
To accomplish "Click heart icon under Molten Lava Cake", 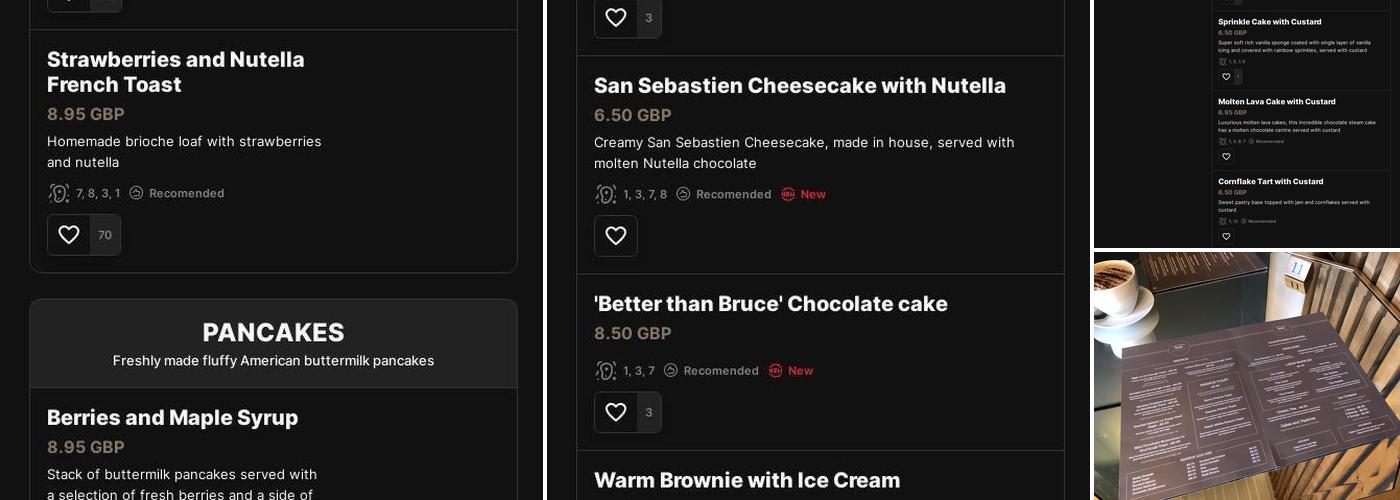I will tap(1226, 157).
